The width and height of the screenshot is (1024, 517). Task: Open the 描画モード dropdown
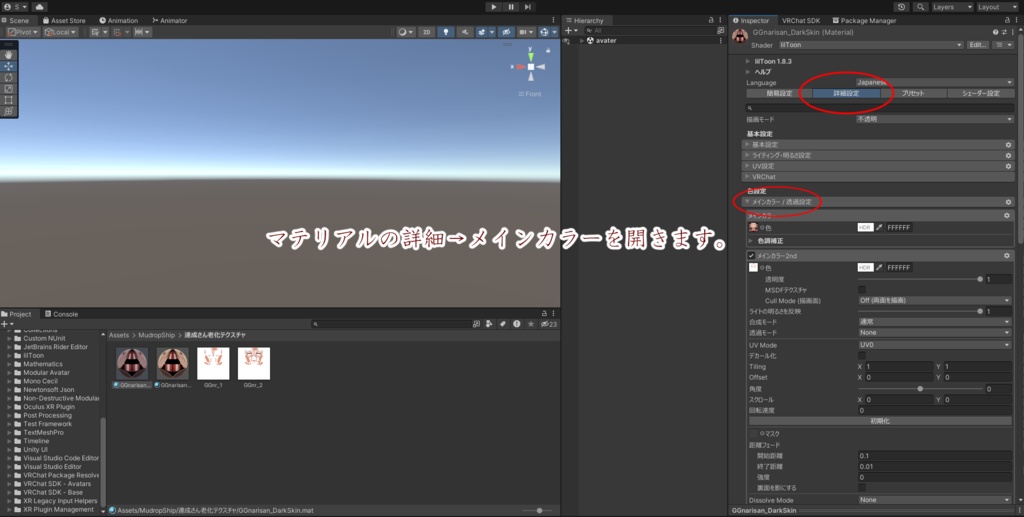point(935,119)
